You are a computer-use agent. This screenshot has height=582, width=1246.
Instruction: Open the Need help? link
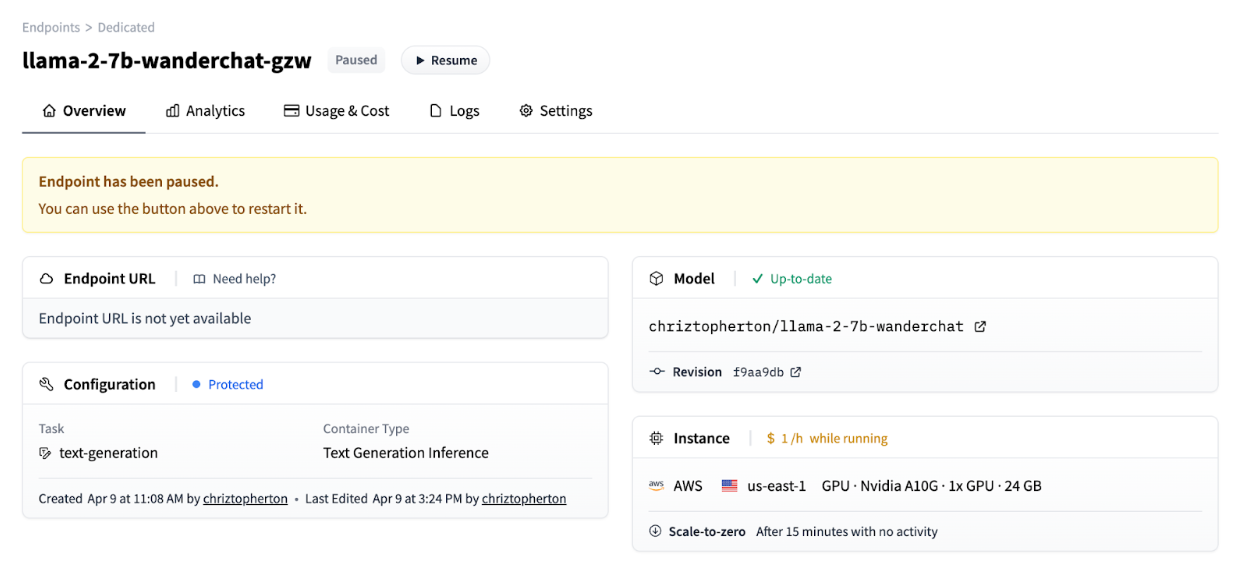coord(235,279)
